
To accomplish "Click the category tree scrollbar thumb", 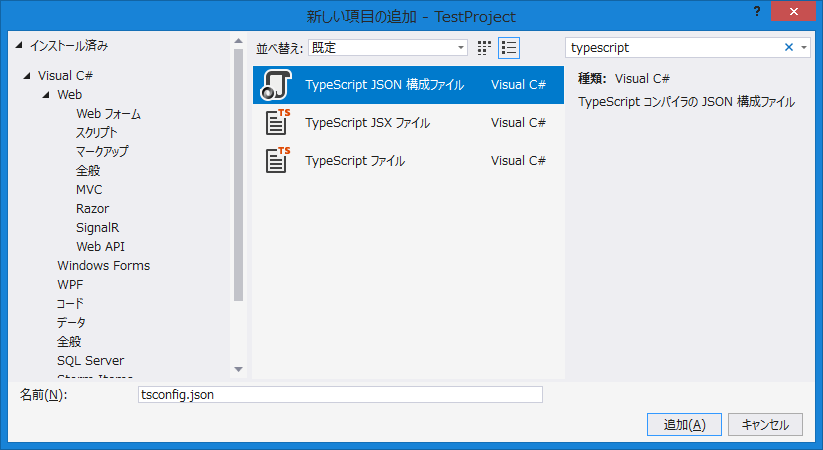I will [238, 175].
